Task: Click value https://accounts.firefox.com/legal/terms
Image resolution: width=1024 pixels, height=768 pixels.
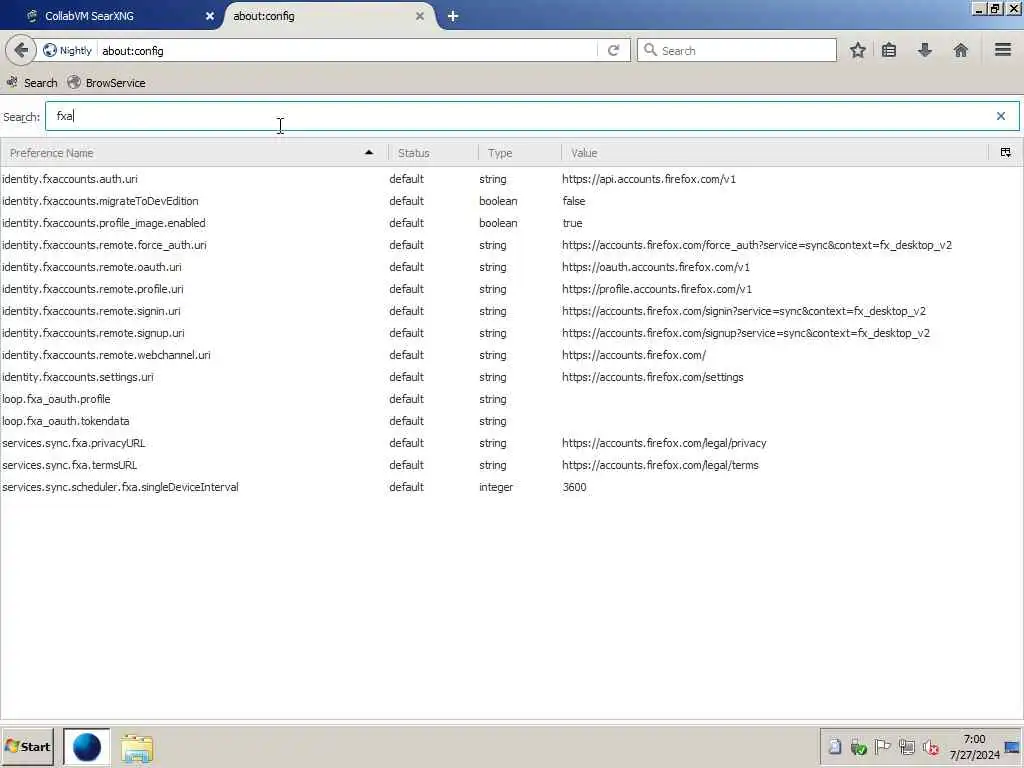Action: point(660,466)
